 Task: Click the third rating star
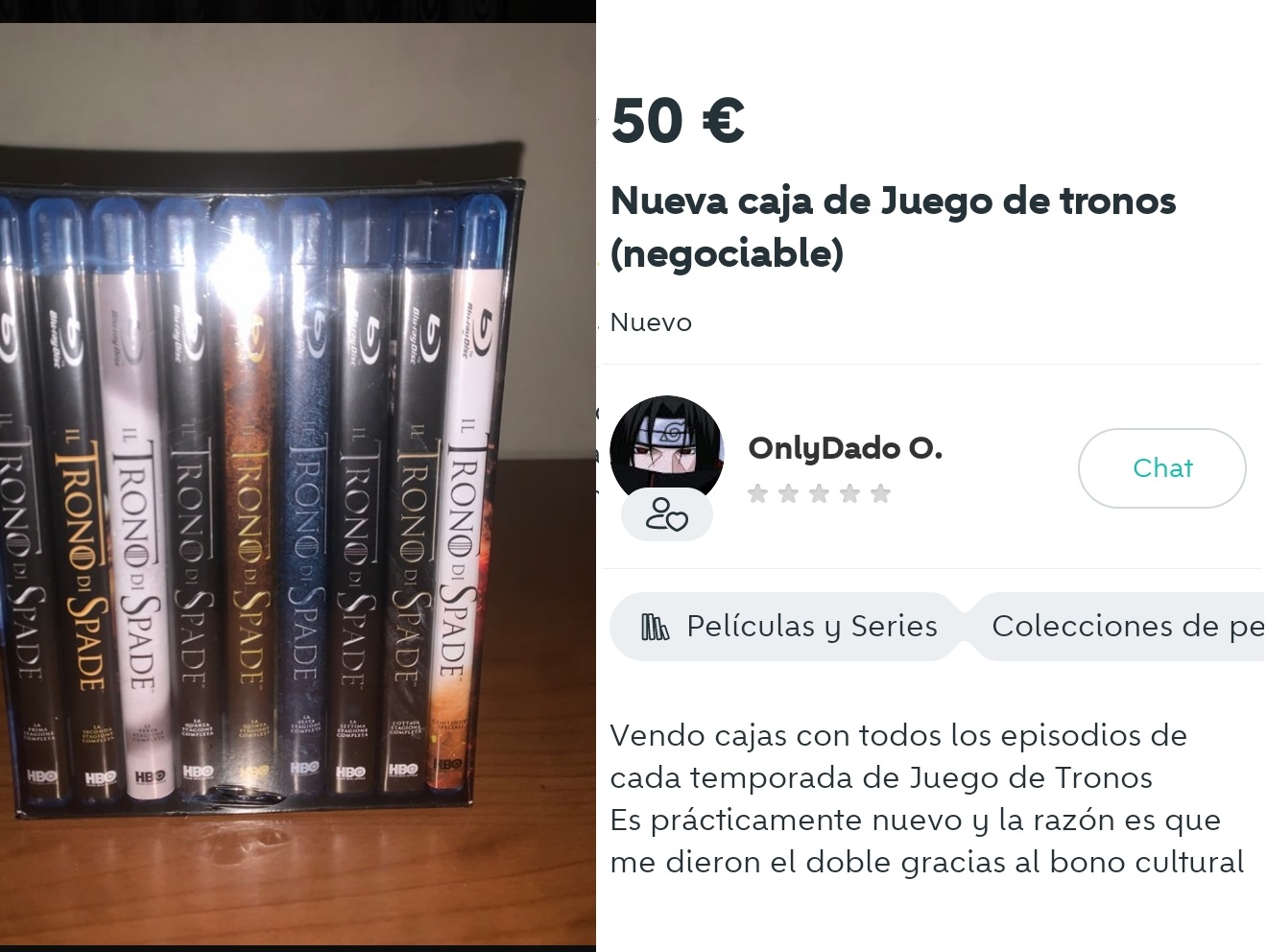point(819,494)
